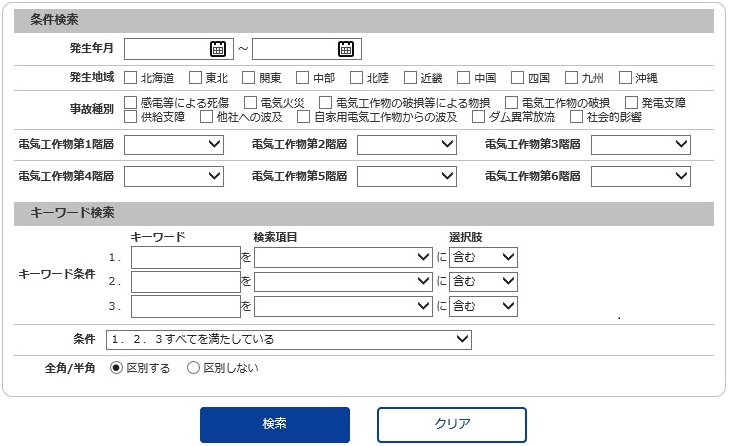Check the 発電支障 checkbox

pyautogui.click(x=631, y=102)
